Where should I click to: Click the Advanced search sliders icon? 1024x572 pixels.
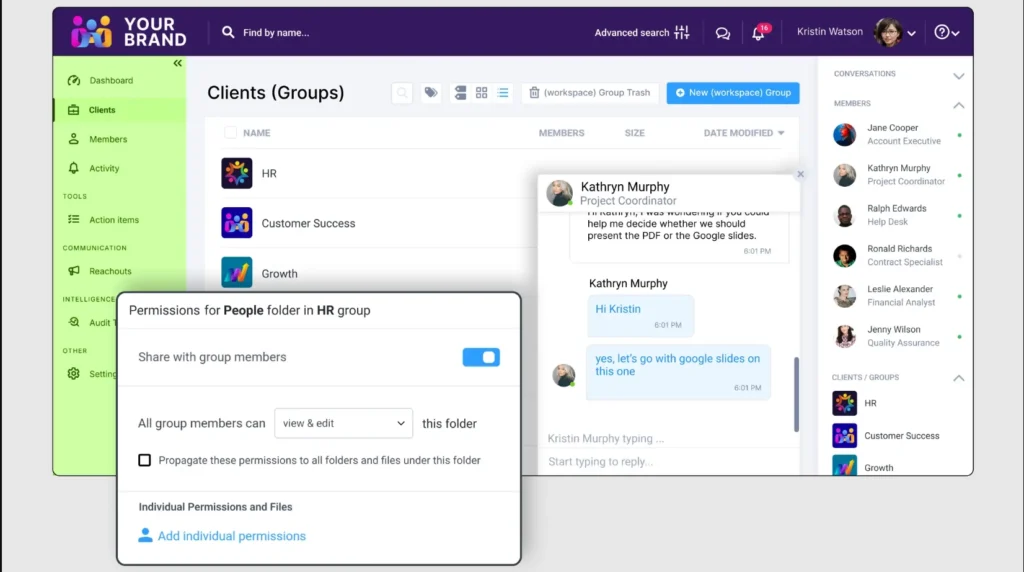point(682,32)
